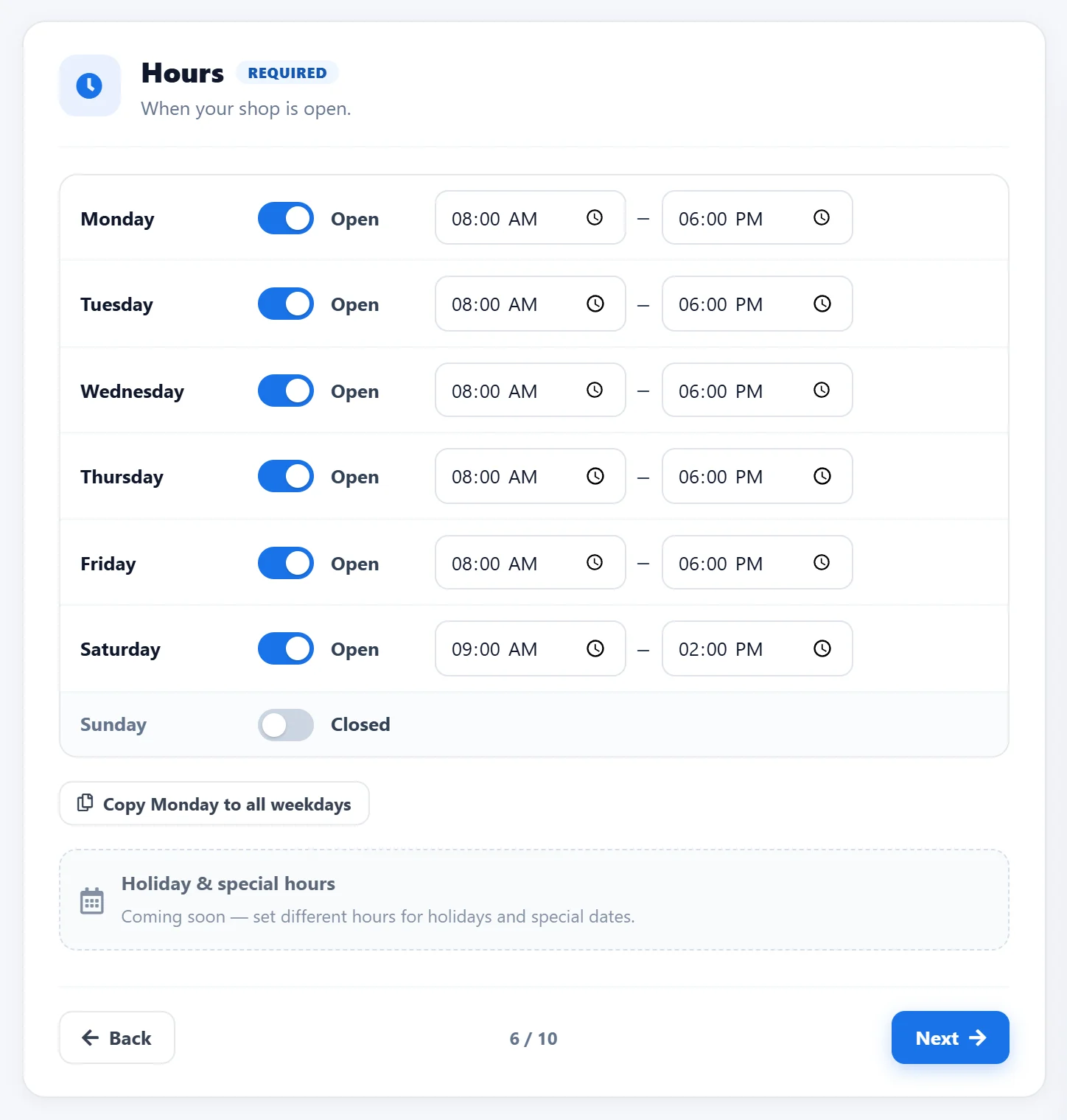1067x1120 pixels.
Task: Click the 'When your shop is open.' subtitle
Action: [246, 109]
